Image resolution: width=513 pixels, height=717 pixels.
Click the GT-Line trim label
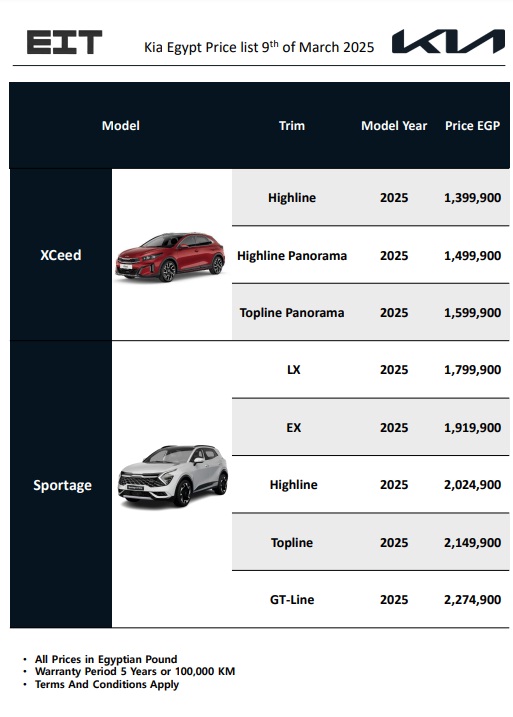coord(292,599)
